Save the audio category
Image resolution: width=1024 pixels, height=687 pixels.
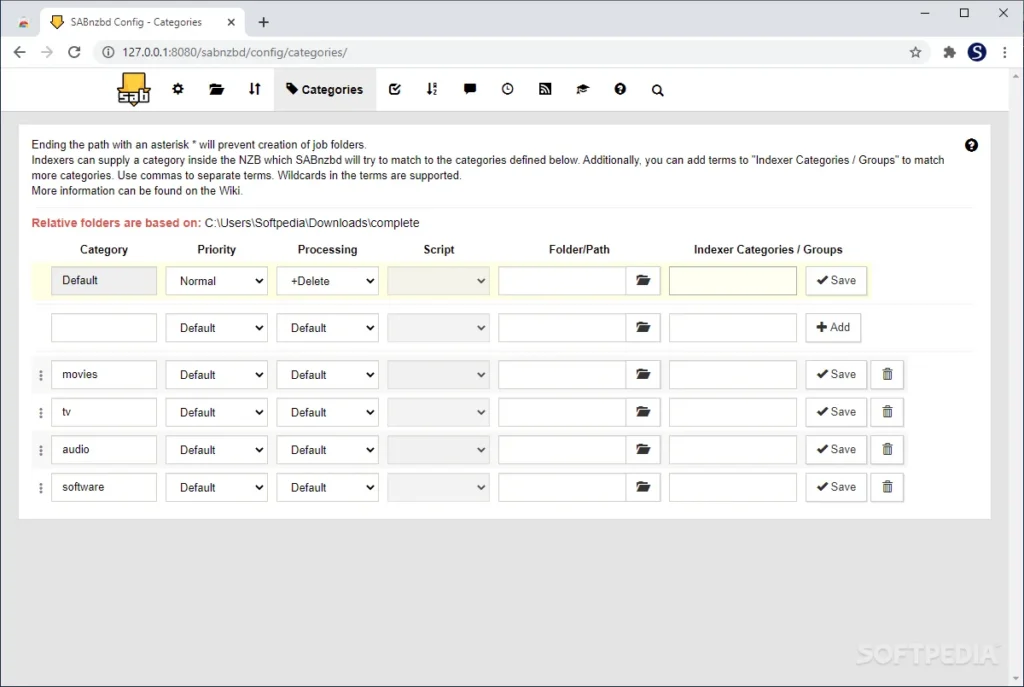point(836,449)
